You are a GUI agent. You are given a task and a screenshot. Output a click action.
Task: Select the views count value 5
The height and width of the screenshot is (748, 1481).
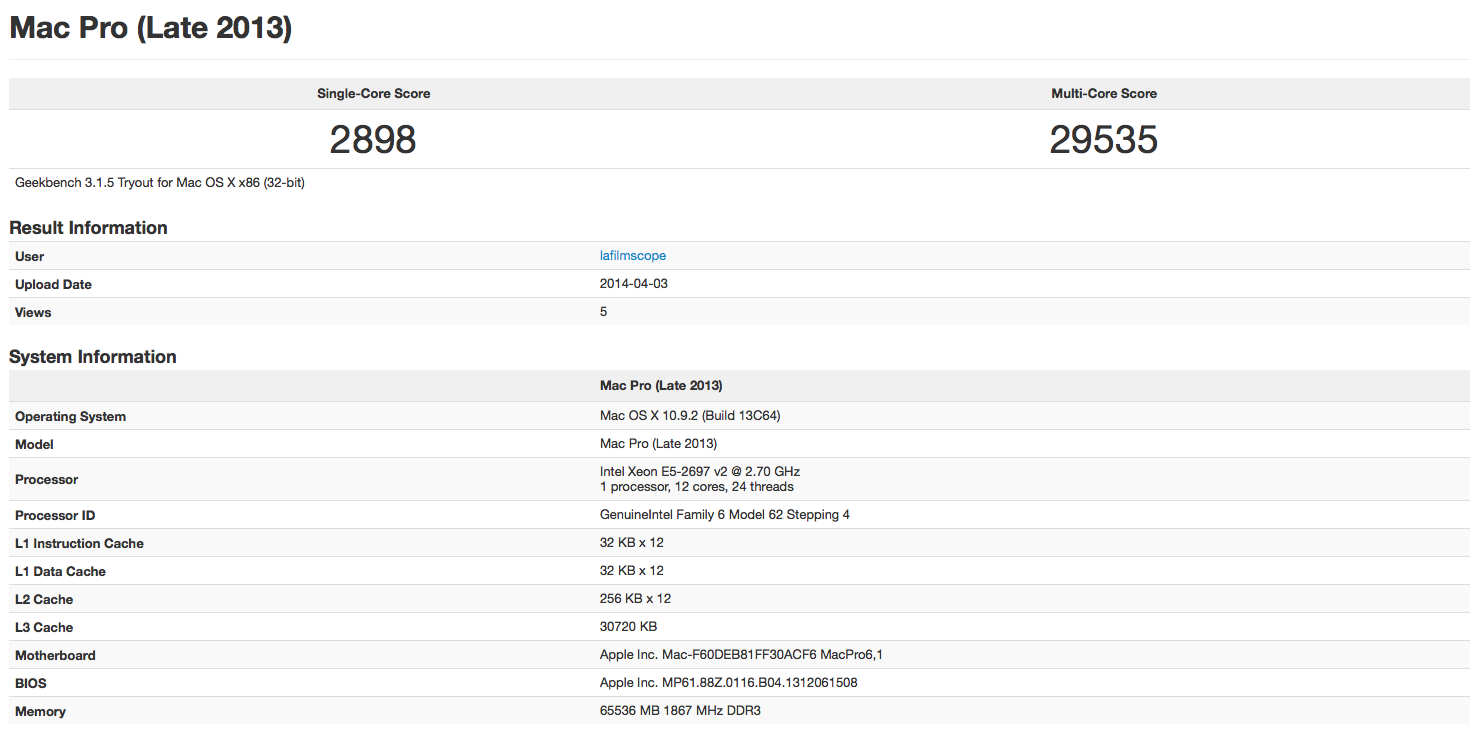pyautogui.click(x=604, y=312)
